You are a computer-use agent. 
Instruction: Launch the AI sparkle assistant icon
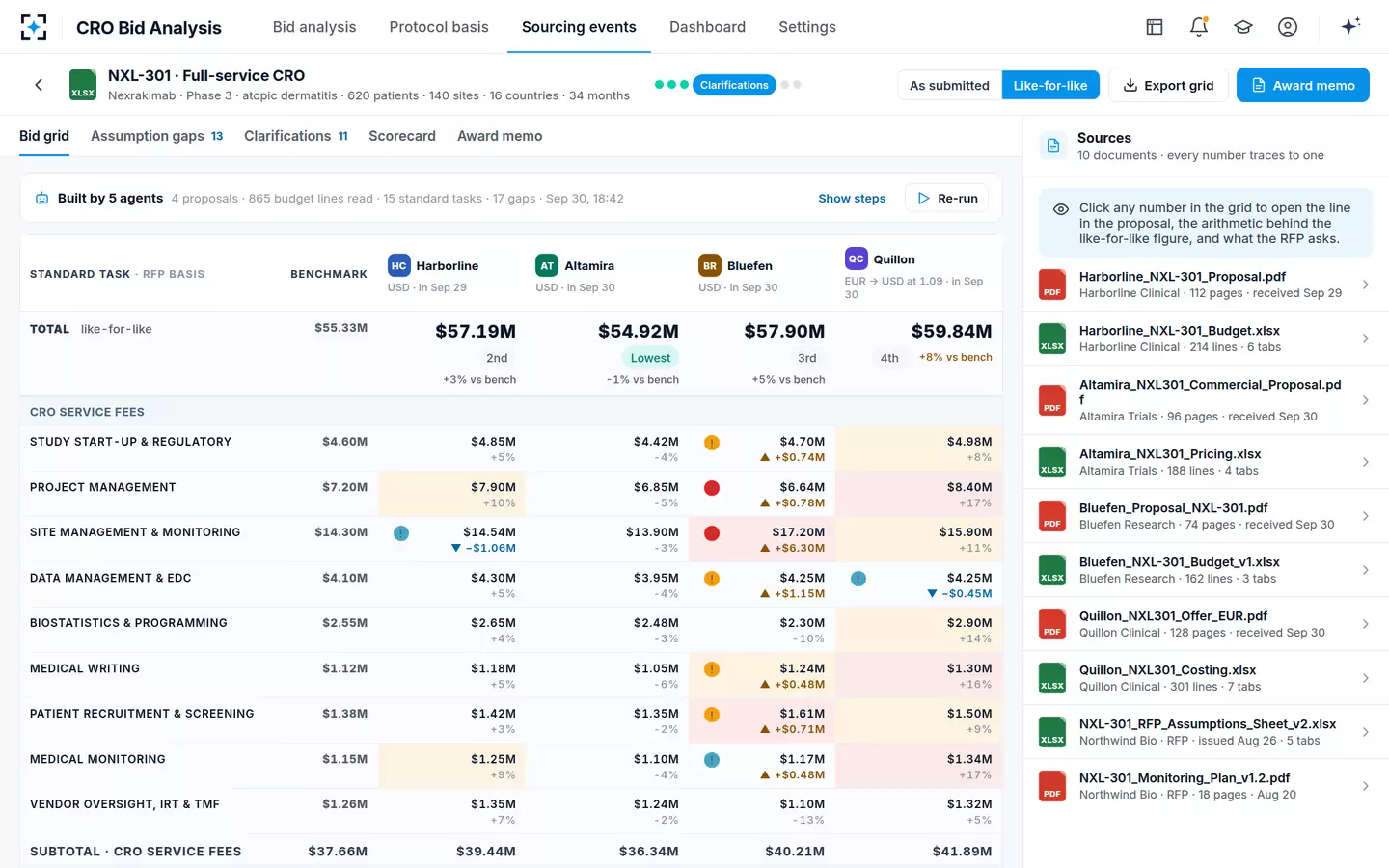tap(1350, 26)
